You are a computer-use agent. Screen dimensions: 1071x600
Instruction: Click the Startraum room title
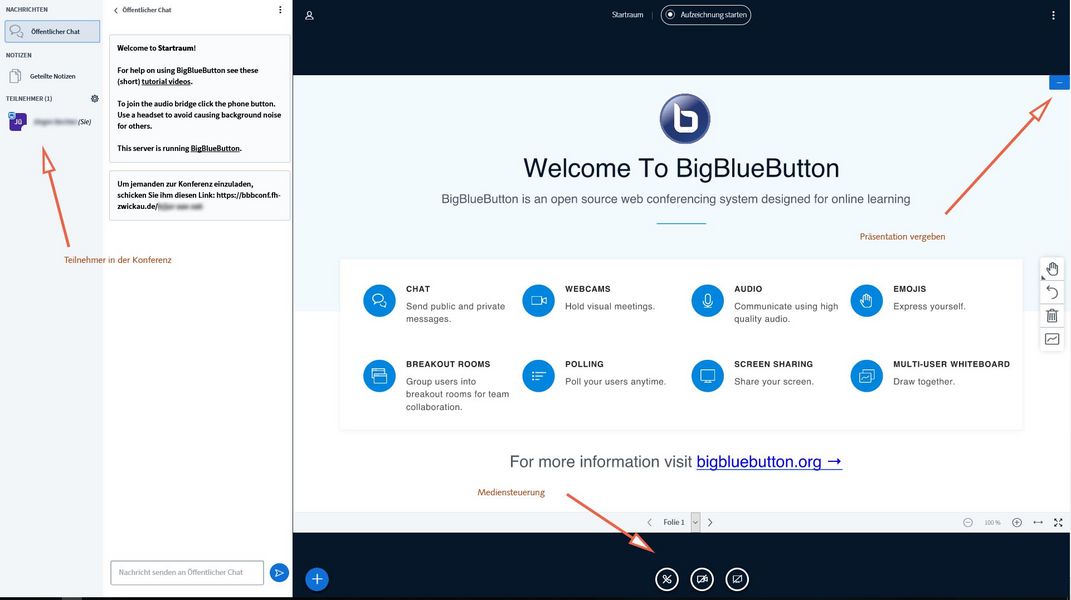tap(628, 15)
